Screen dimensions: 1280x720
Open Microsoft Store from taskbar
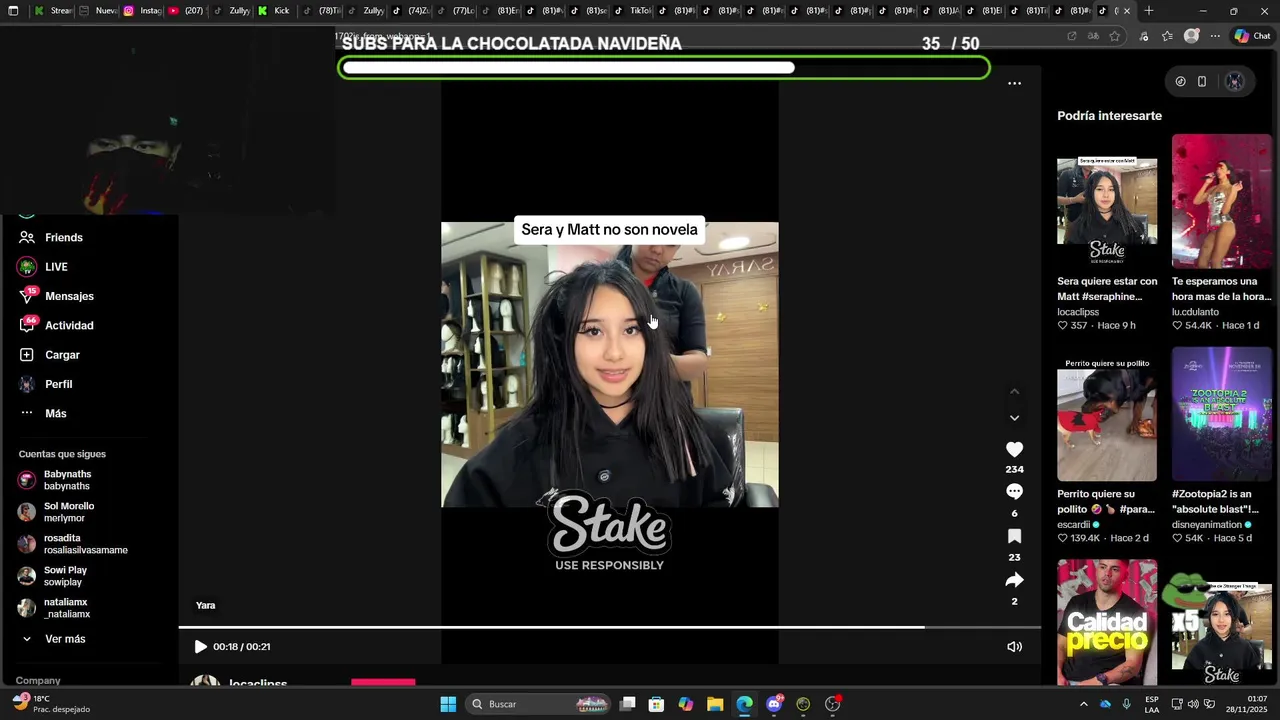click(x=656, y=704)
